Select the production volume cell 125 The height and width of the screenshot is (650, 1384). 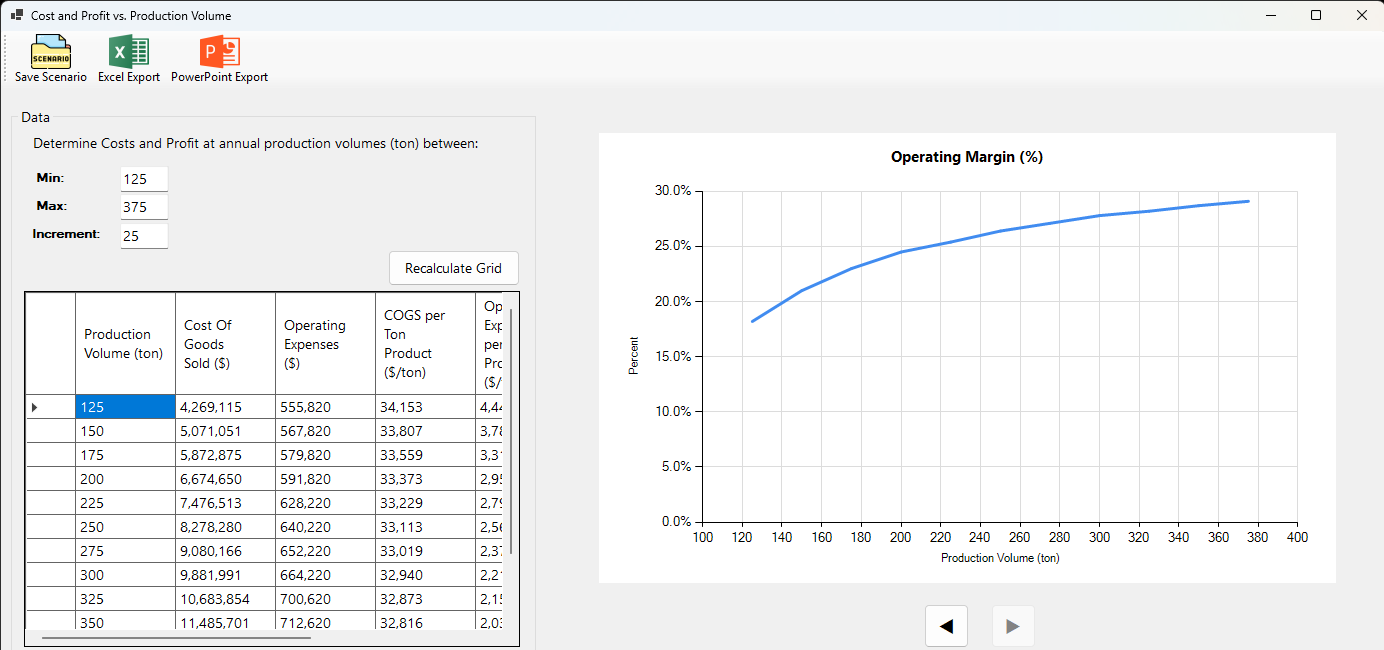125,407
